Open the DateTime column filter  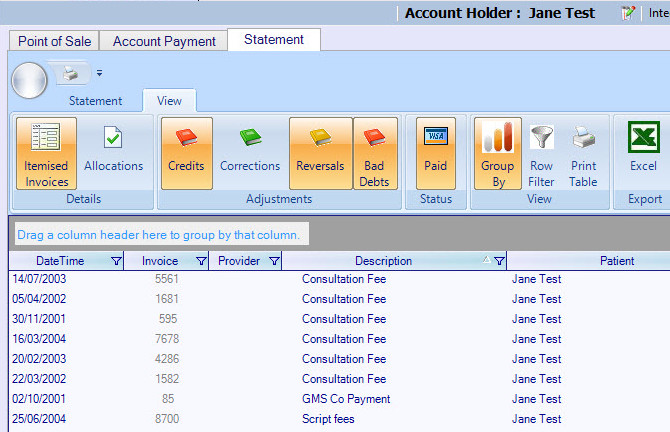tap(116, 261)
